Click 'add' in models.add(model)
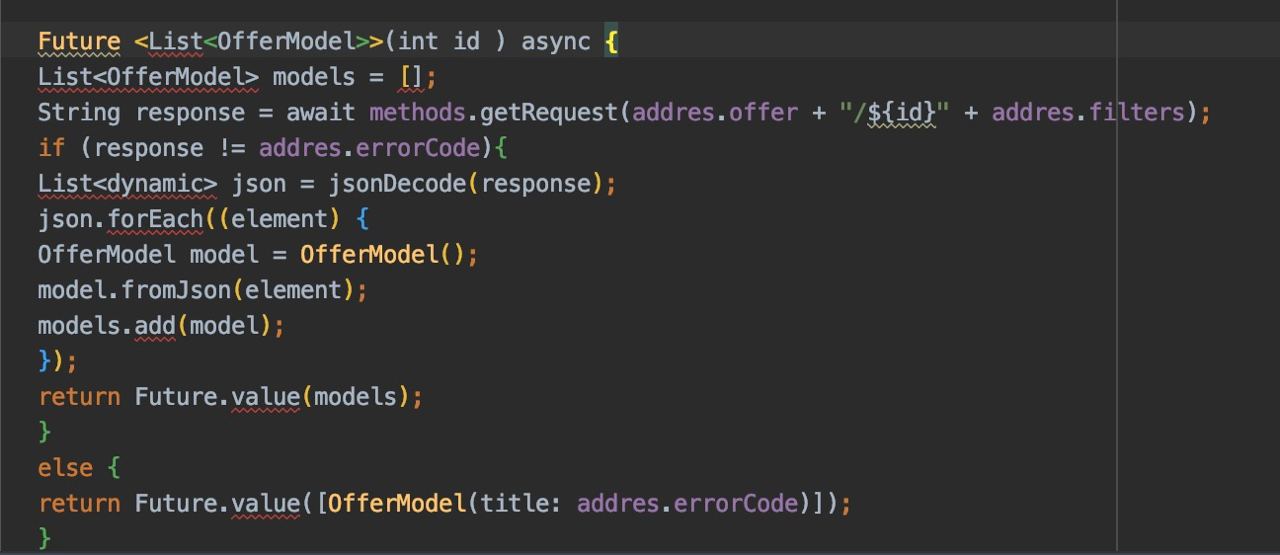1280x555 pixels. [x=155, y=325]
